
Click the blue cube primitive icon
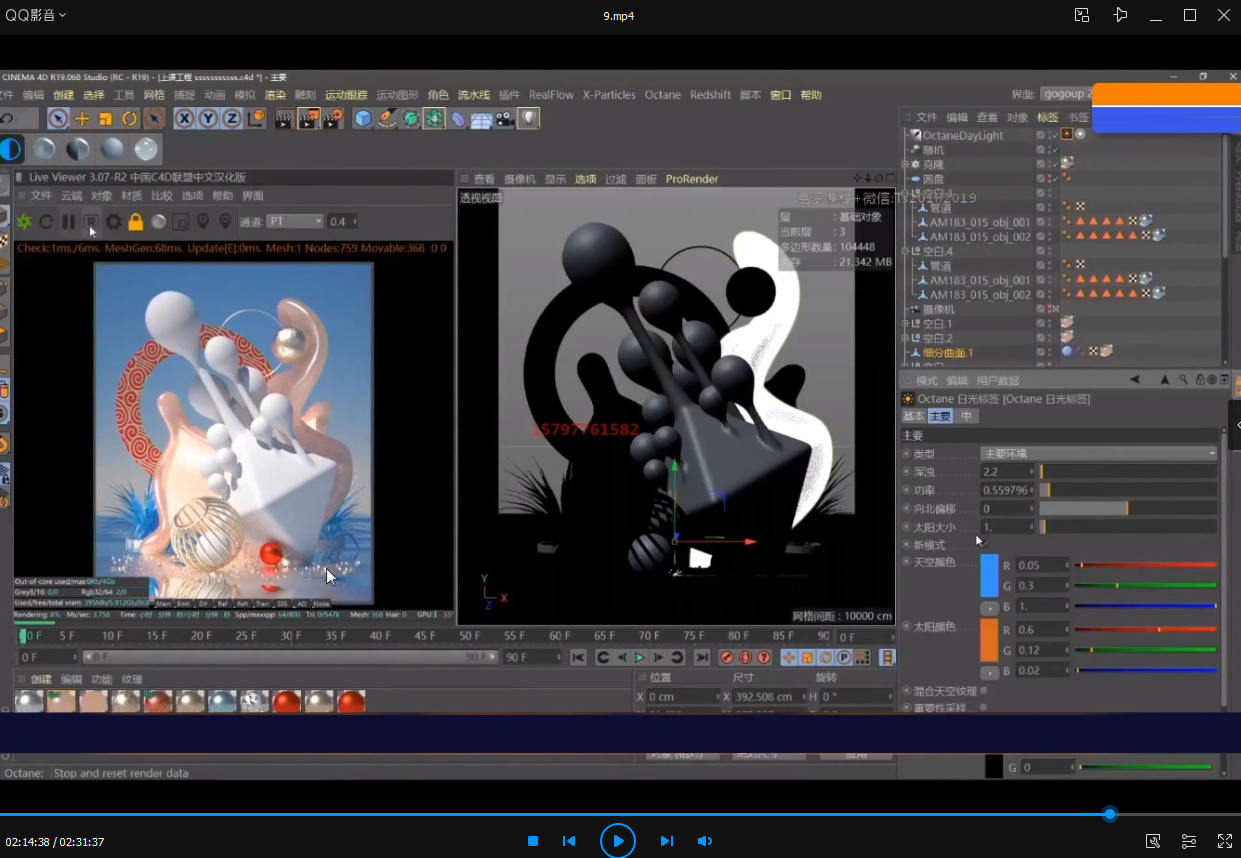point(363,119)
